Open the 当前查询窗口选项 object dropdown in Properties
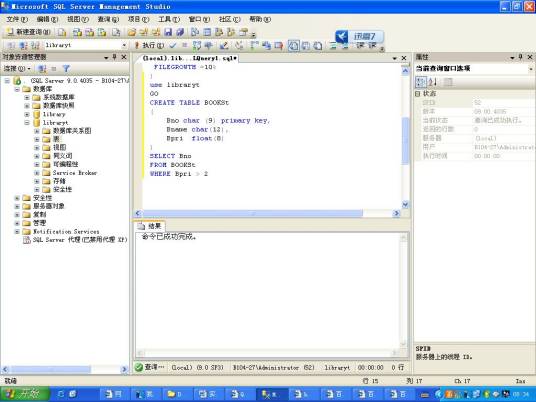 click(x=531, y=69)
